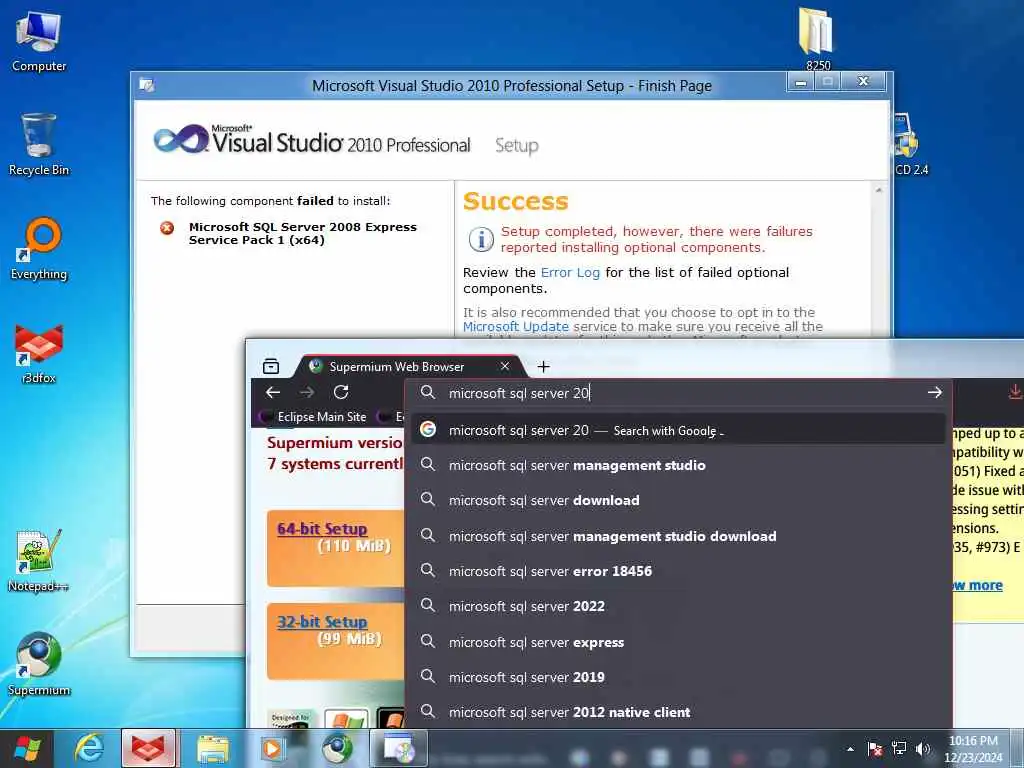
Task: Click the taskbar clock showing 10:16 PM
Action: click(x=973, y=749)
